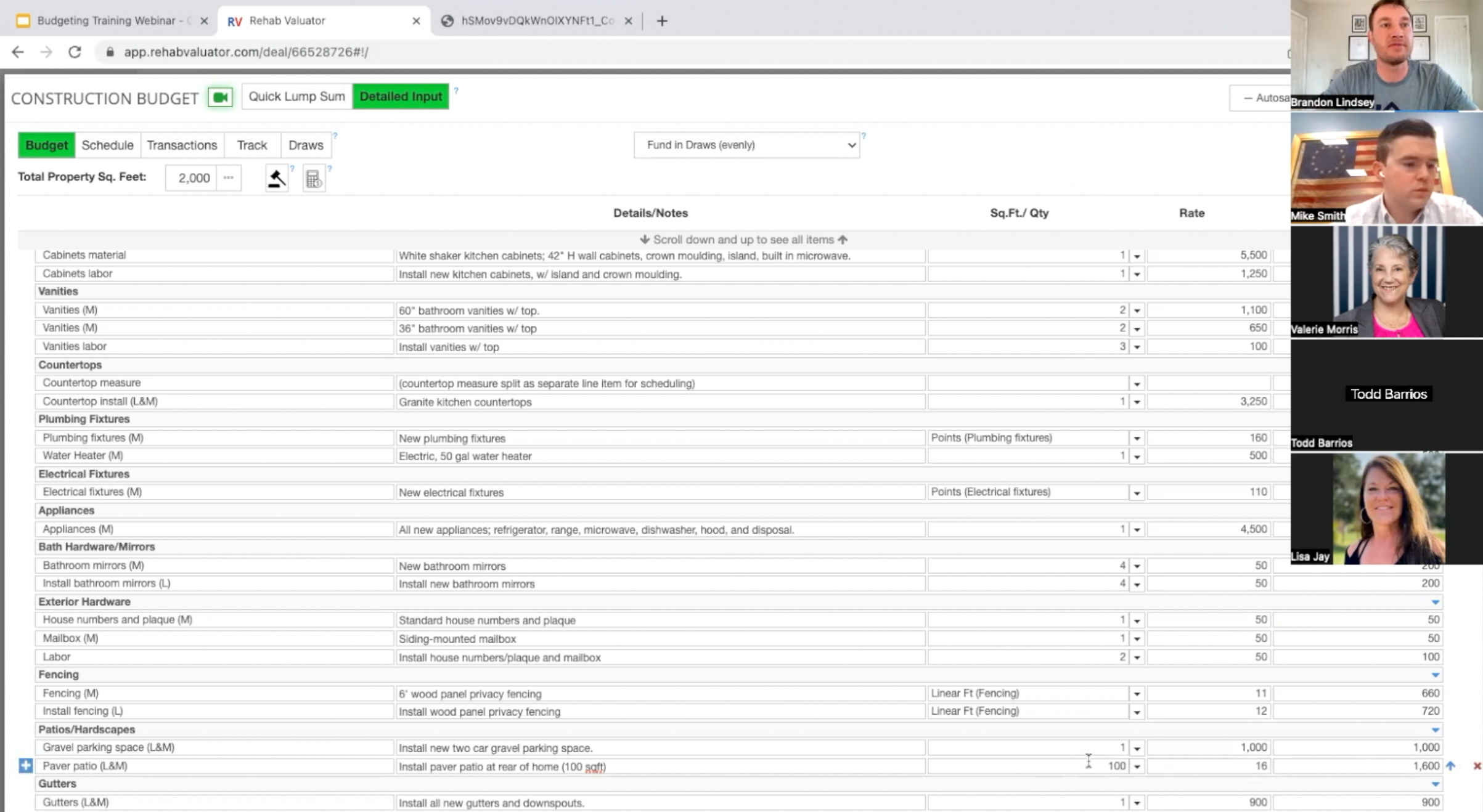Click the blue up arrow on Paver patio row
This screenshot has width=1483, height=812.
click(x=1451, y=766)
